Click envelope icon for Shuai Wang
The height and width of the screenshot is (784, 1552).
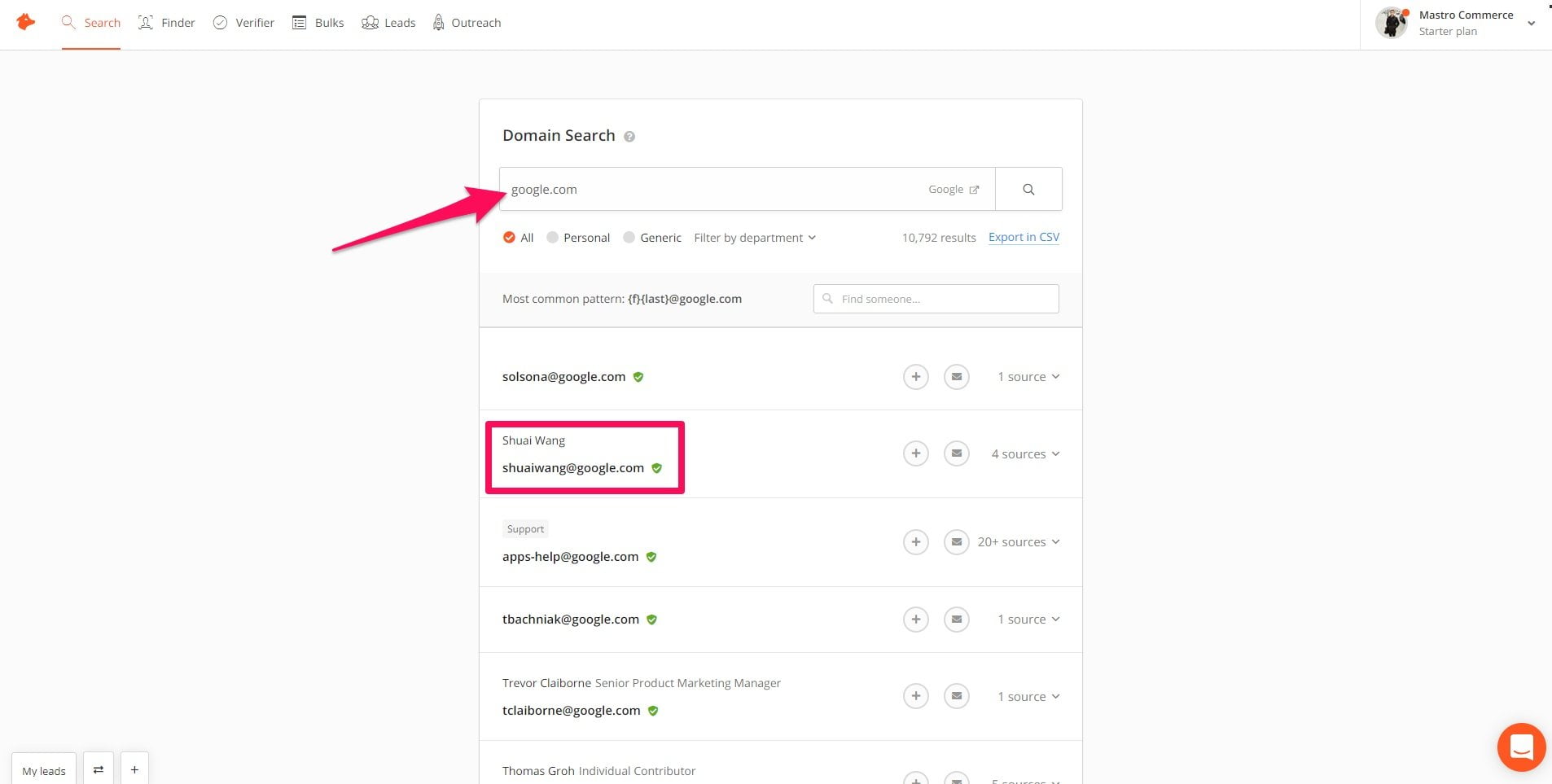click(957, 453)
